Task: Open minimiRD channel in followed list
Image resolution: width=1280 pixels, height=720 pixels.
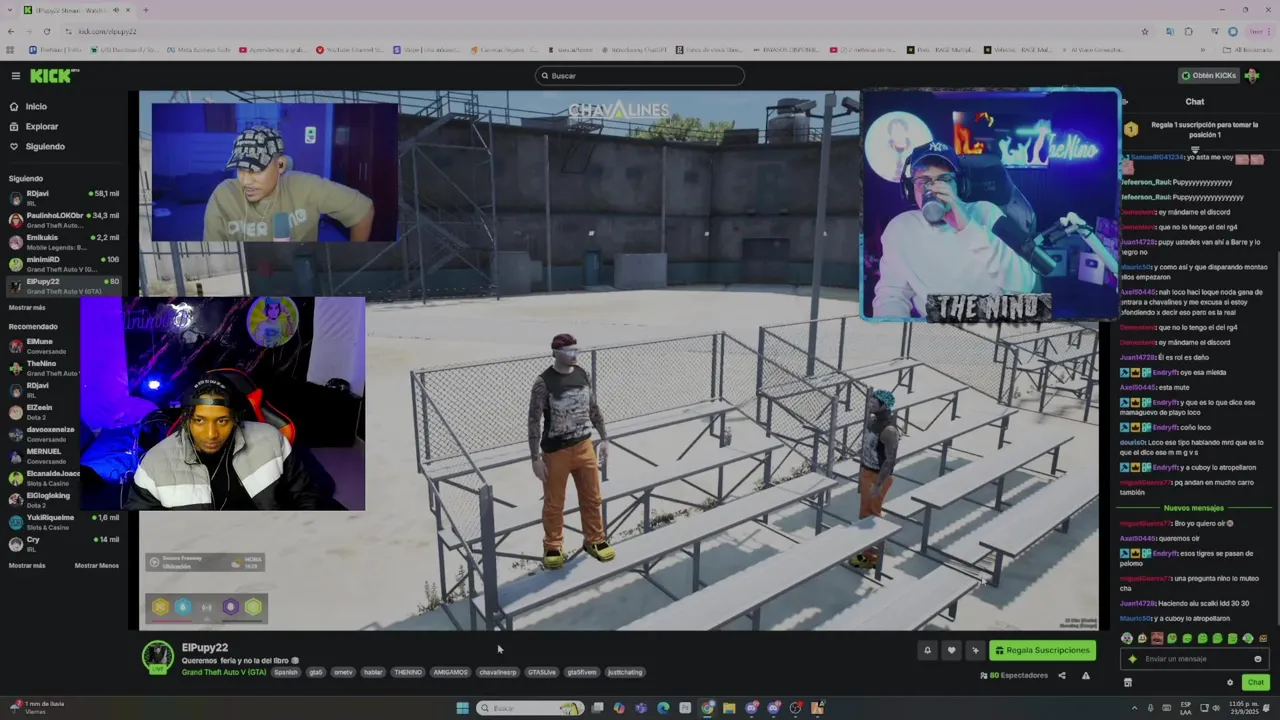Action: (x=64, y=263)
